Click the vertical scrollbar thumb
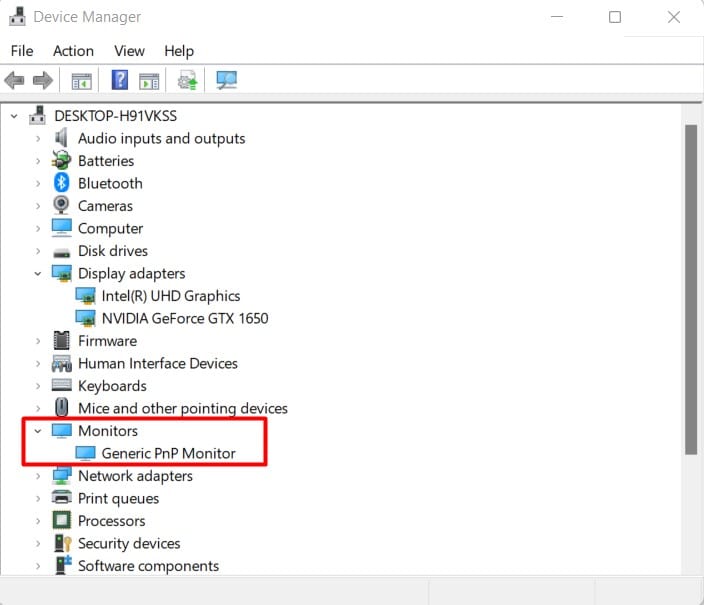 coord(691,290)
